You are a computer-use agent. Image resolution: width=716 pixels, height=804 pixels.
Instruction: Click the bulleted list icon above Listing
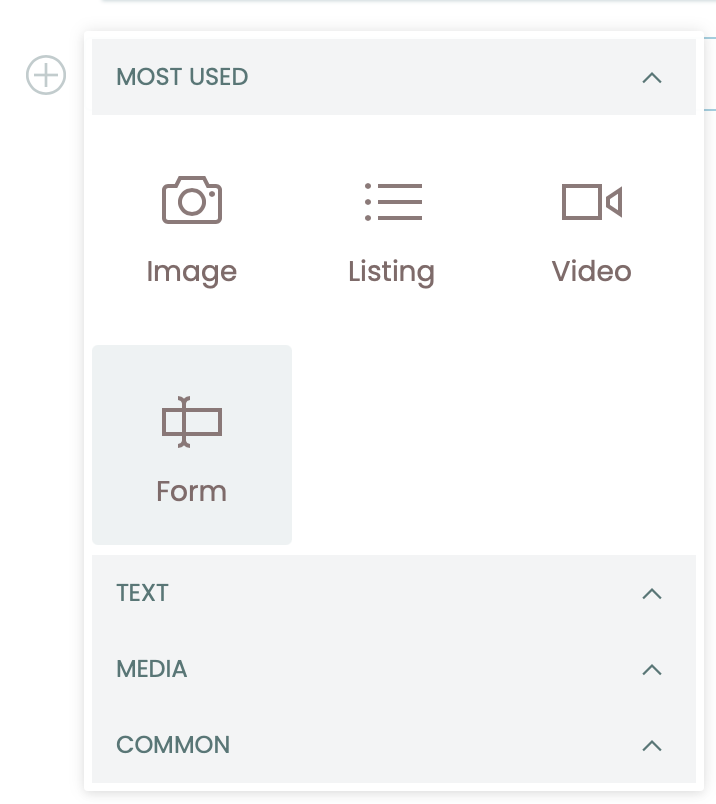pyautogui.click(x=392, y=200)
